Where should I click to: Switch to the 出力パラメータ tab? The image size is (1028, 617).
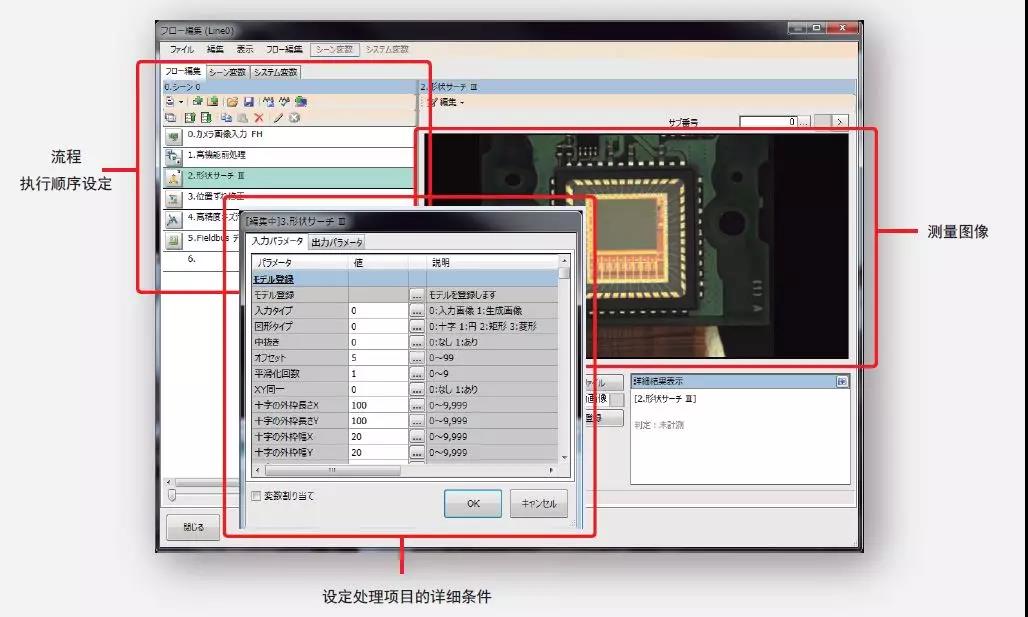(x=337, y=242)
